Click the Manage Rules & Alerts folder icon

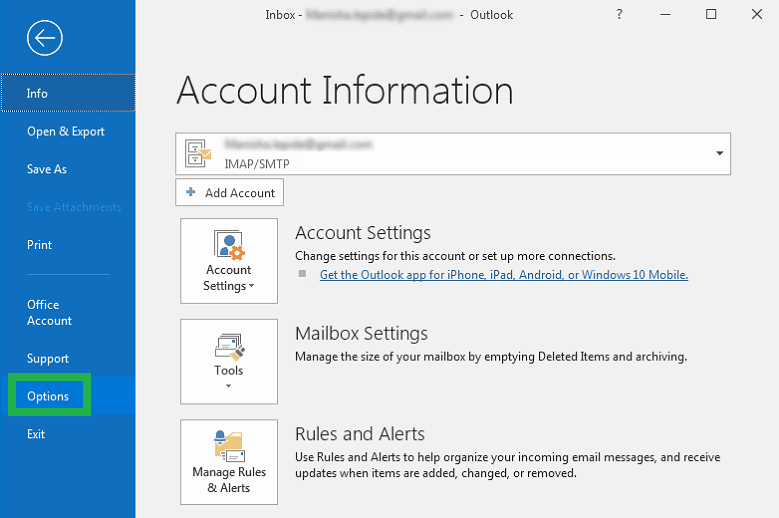(x=229, y=446)
